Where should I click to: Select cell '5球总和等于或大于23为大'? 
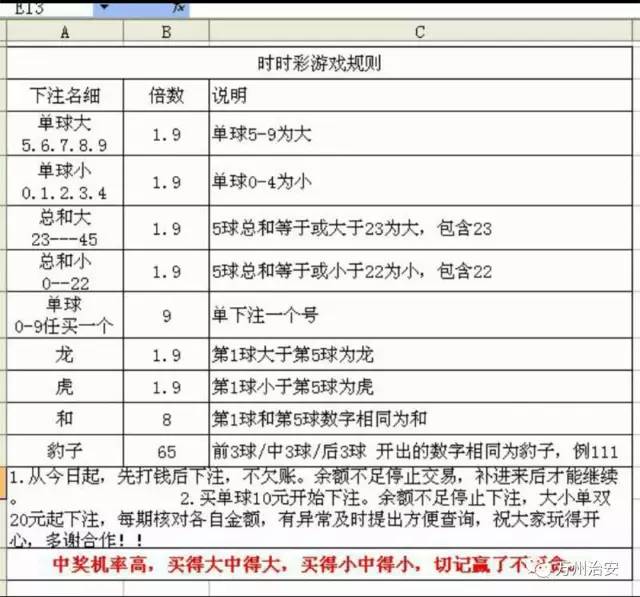[420, 228]
